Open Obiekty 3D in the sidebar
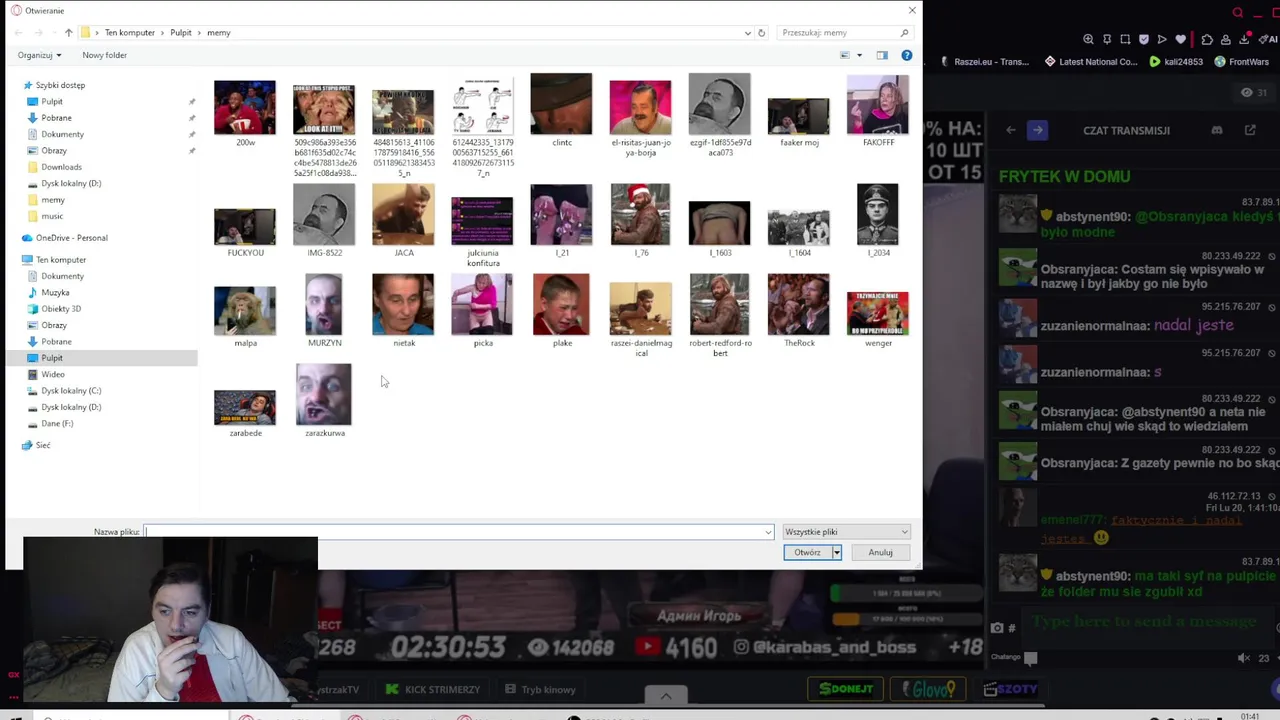The width and height of the screenshot is (1280, 720). [x=61, y=309]
